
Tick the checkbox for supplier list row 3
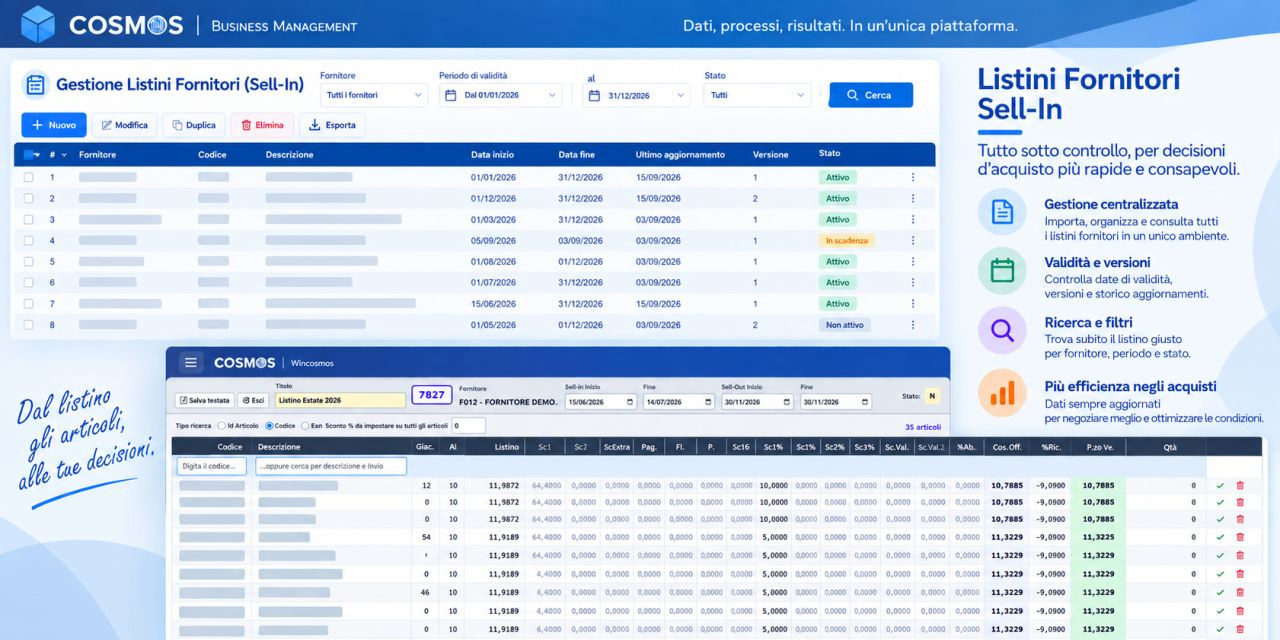pos(28,219)
